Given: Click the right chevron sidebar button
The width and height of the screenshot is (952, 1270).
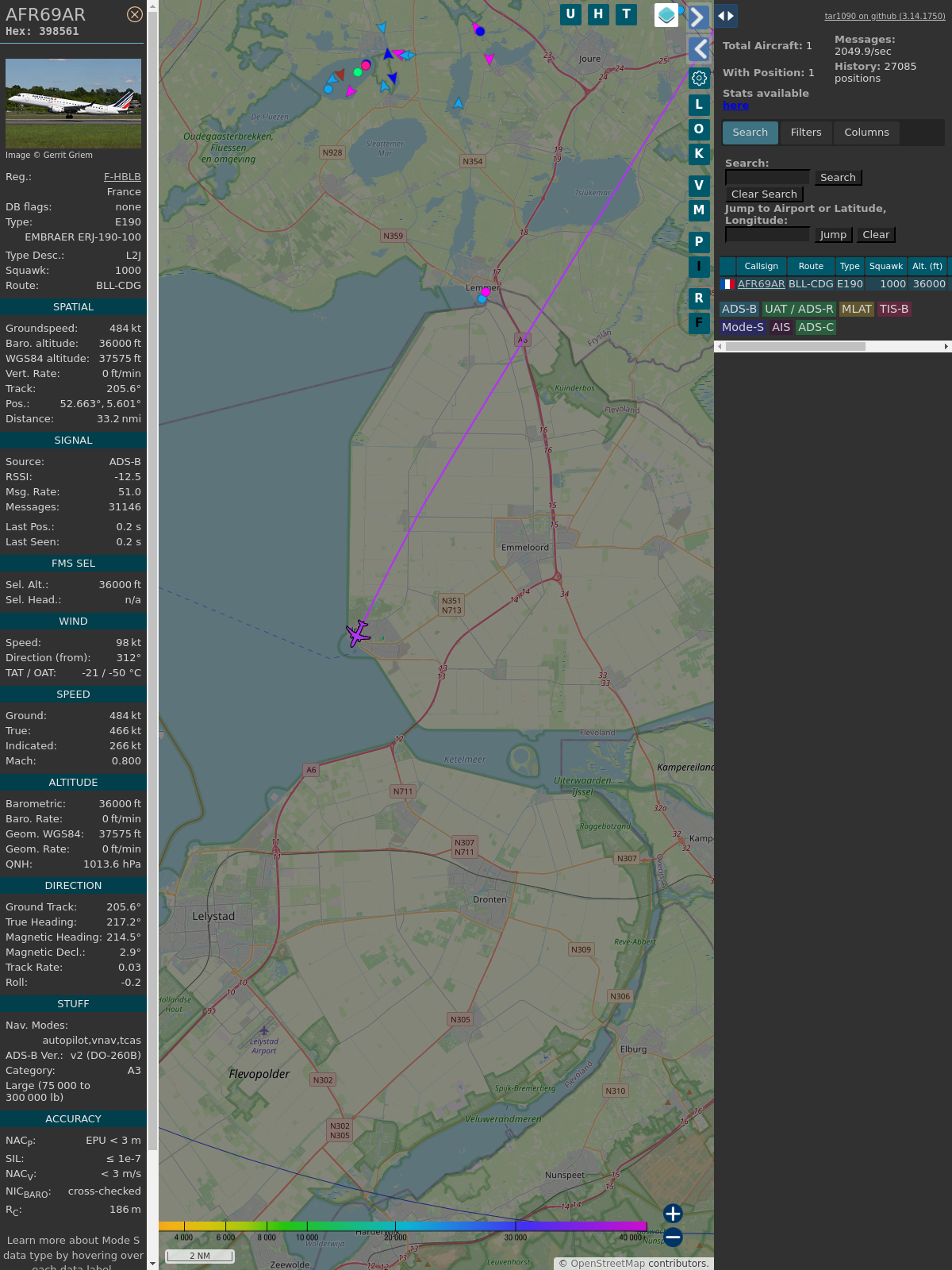Looking at the screenshot, I should (x=698, y=17).
